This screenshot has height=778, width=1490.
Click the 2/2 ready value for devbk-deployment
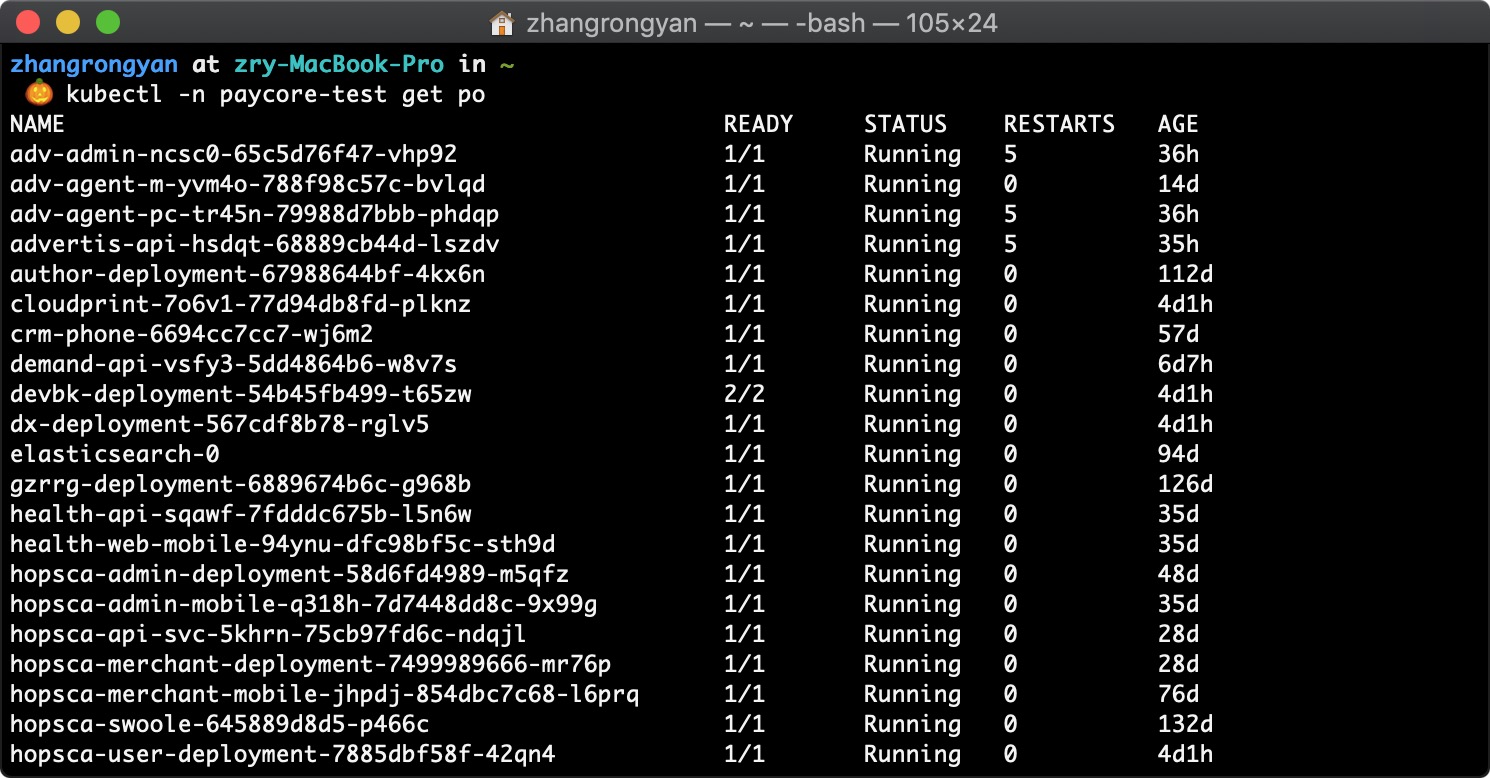pos(744,394)
